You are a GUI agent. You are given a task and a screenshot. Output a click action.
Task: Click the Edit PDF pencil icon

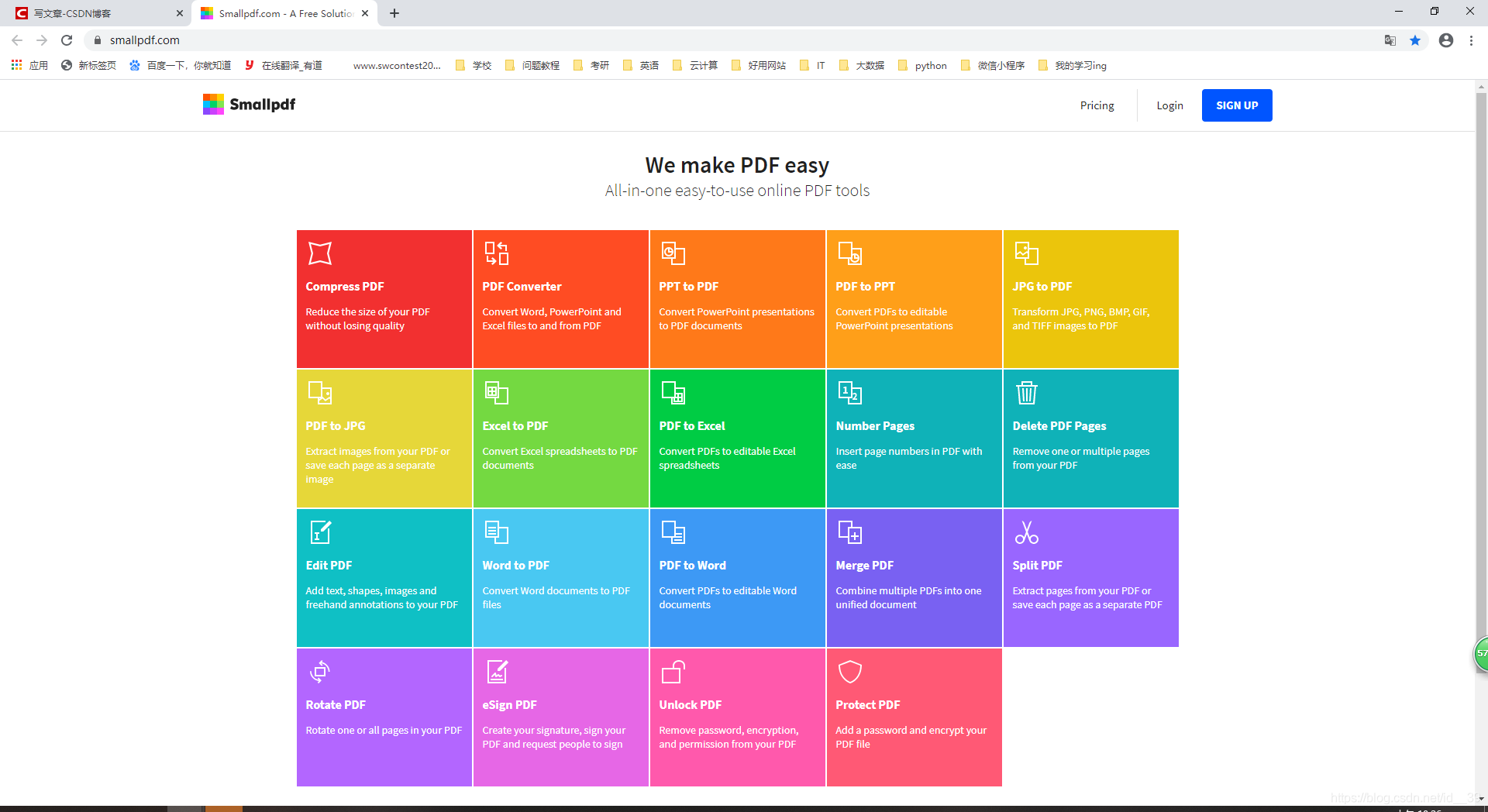(320, 532)
